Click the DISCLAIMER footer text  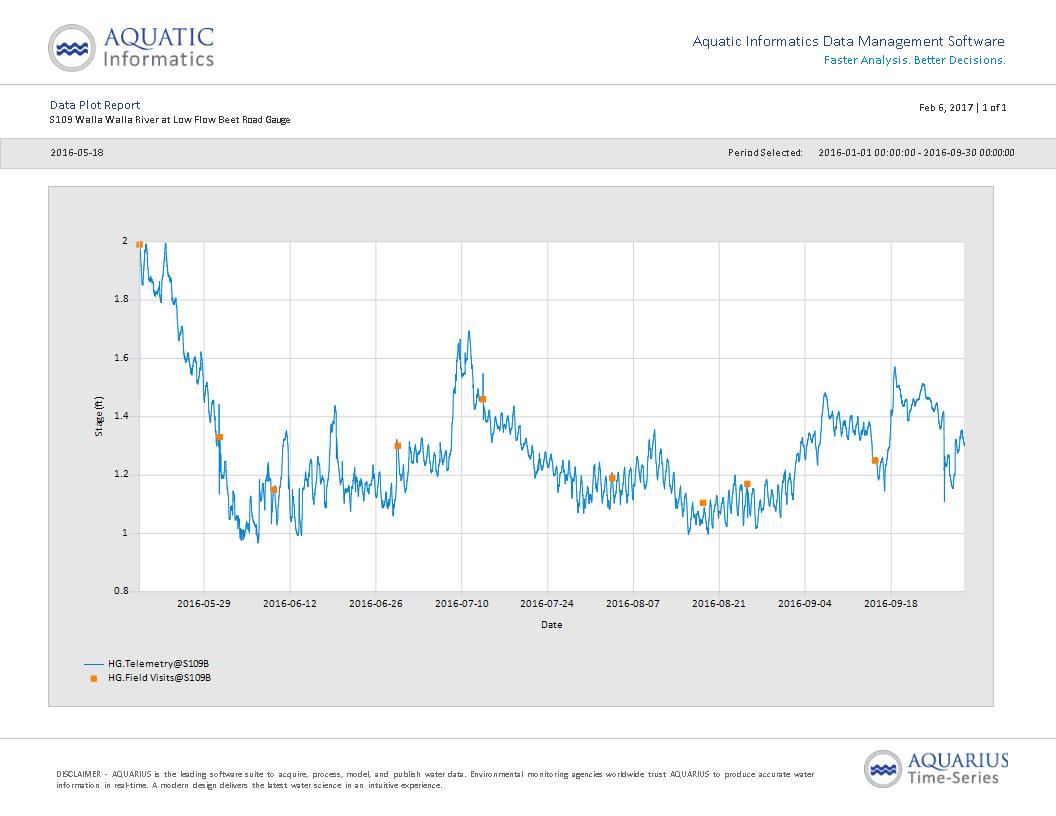(435, 780)
